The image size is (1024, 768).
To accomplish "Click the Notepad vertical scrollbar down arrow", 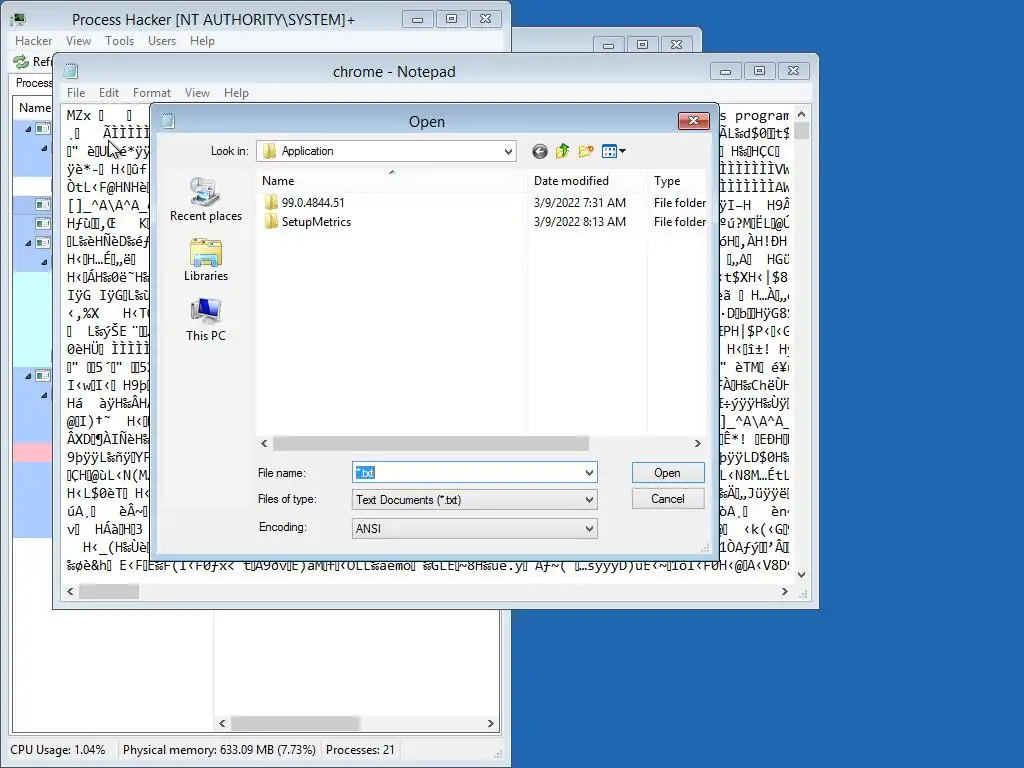I will pyautogui.click(x=801, y=575).
